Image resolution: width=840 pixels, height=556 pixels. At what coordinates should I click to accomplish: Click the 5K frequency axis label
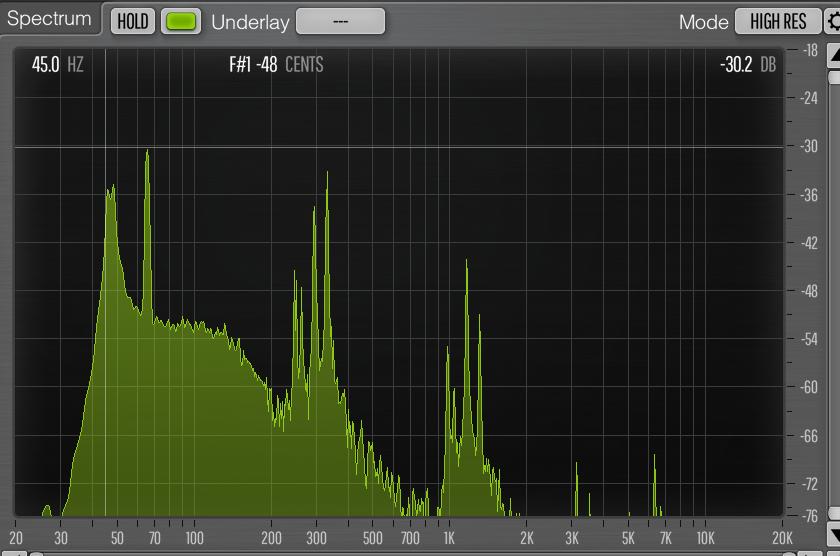pos(628,538)
